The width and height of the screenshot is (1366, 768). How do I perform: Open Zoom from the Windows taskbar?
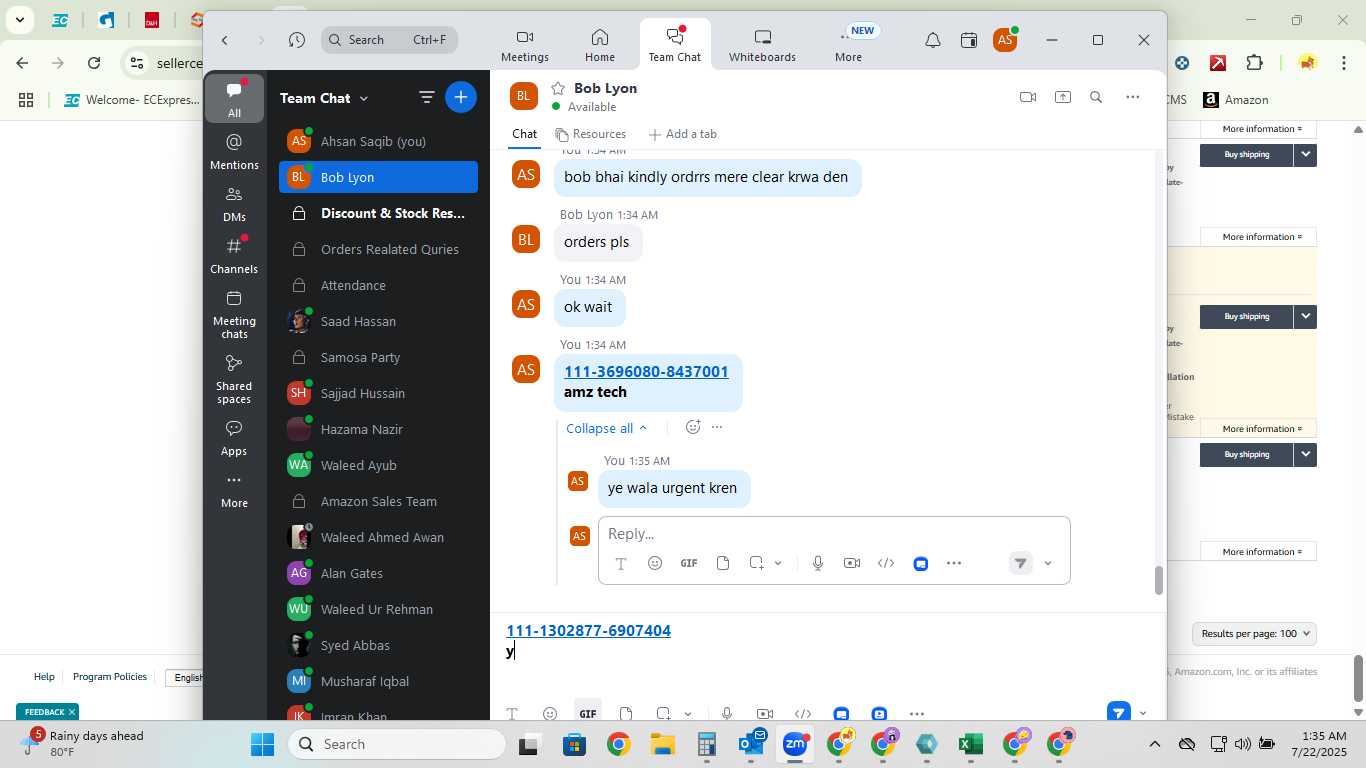(x=795, y=744)
